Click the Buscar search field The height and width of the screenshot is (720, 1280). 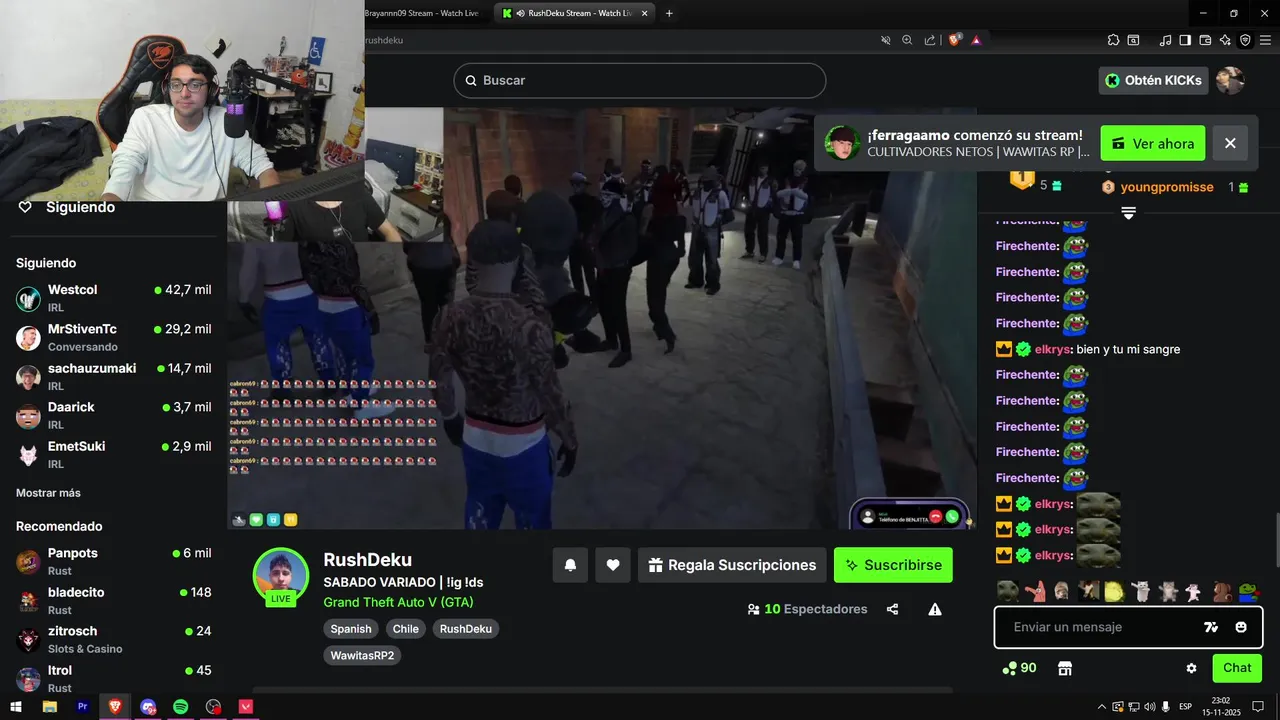tap(640, 80)
